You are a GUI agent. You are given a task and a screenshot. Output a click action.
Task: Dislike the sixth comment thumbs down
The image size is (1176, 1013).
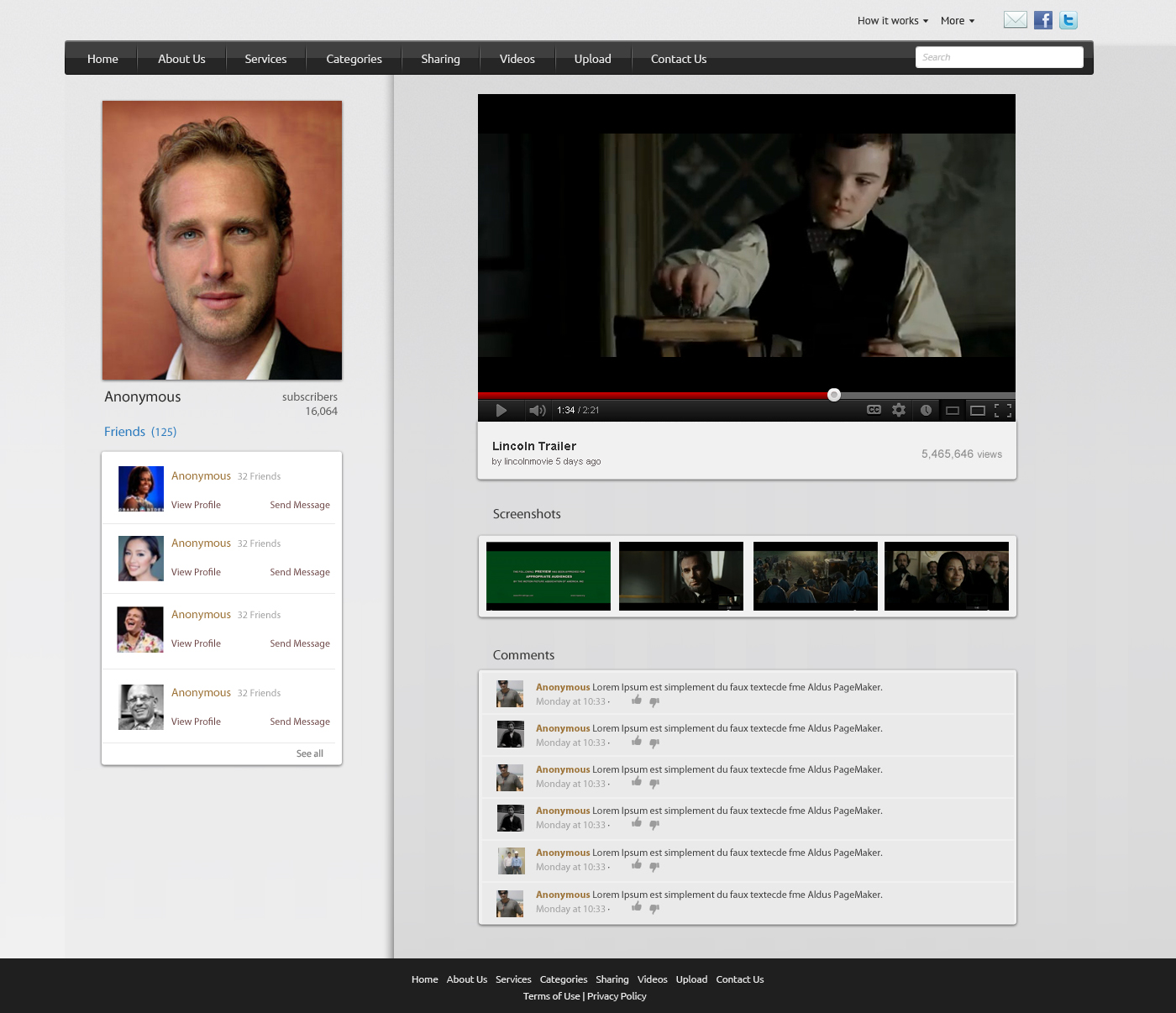[654, 910]
